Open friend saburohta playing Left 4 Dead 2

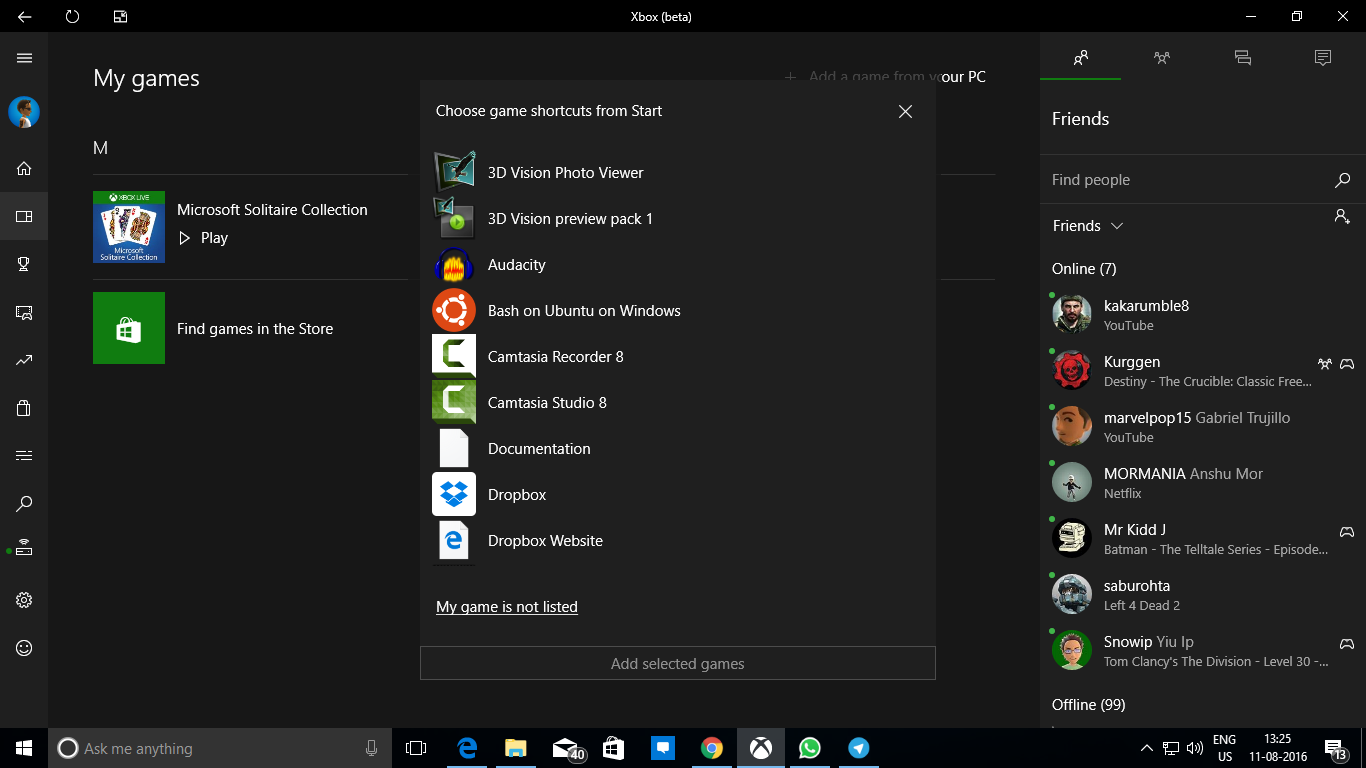[1203, 594]
